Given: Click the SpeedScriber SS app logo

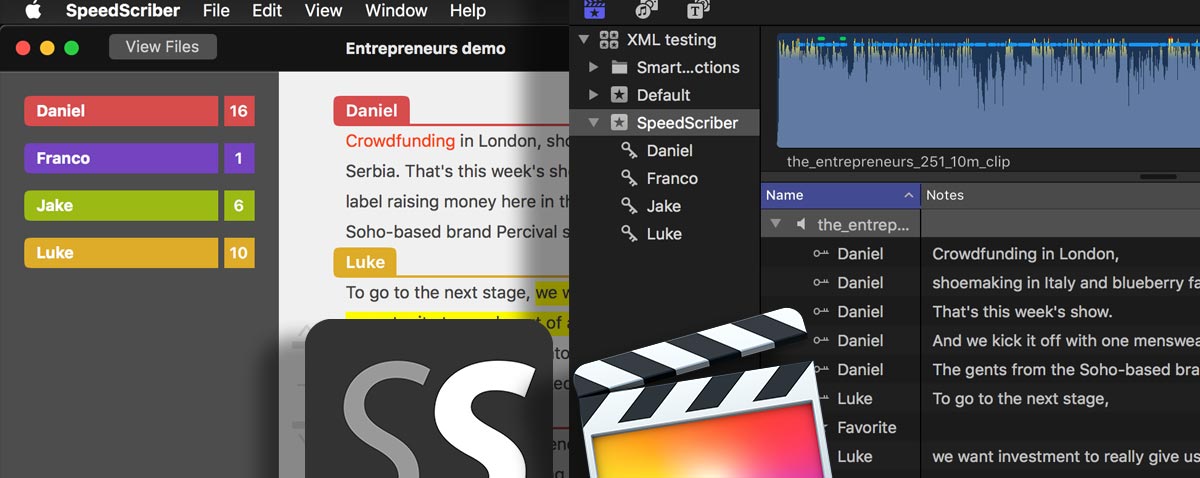Looking at the screenshot, I should tap(428, 398).
